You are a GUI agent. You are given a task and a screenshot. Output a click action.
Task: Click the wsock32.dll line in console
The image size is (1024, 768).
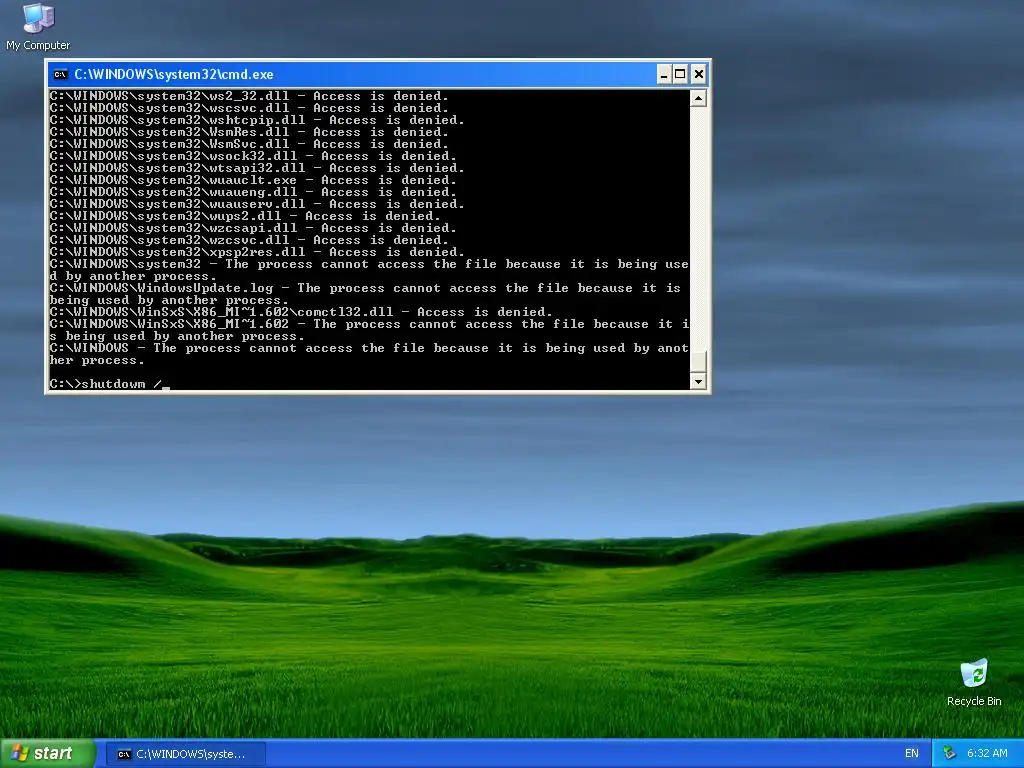tap(253, 156)
